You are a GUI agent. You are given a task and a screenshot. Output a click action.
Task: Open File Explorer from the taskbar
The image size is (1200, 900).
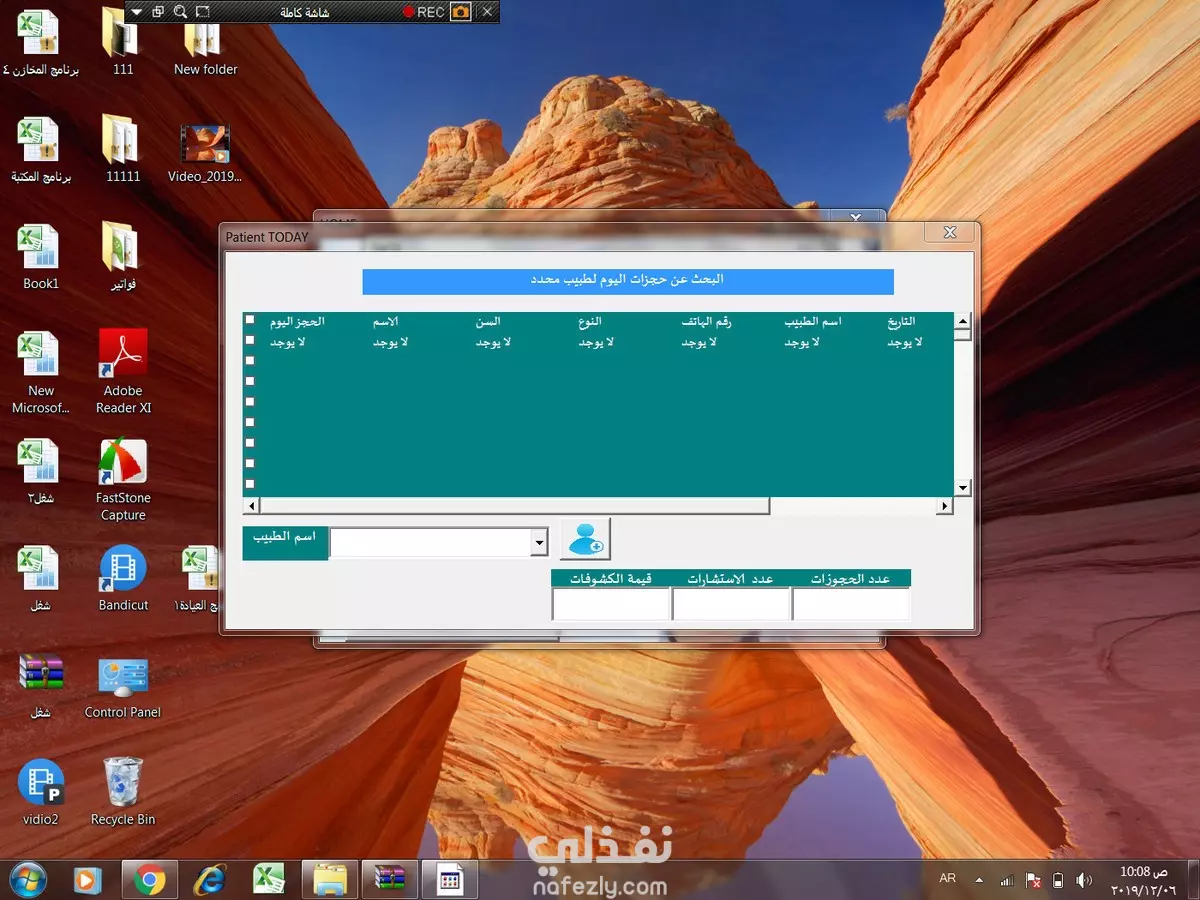329,879
